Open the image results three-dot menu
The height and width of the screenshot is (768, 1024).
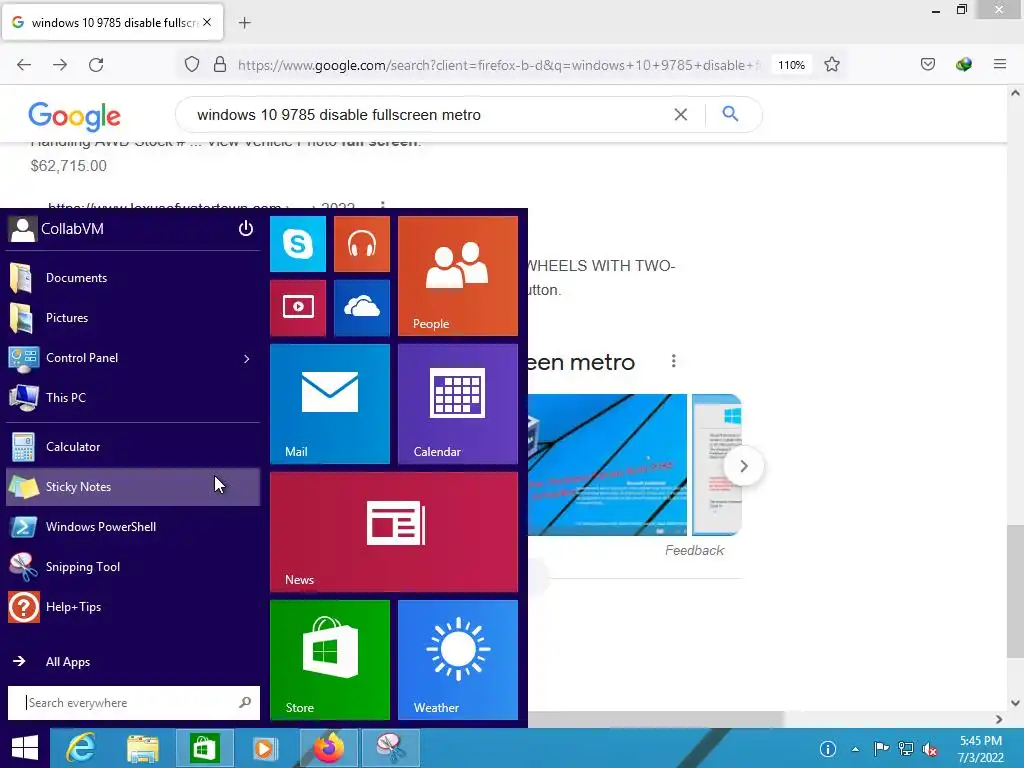[673, 361]
